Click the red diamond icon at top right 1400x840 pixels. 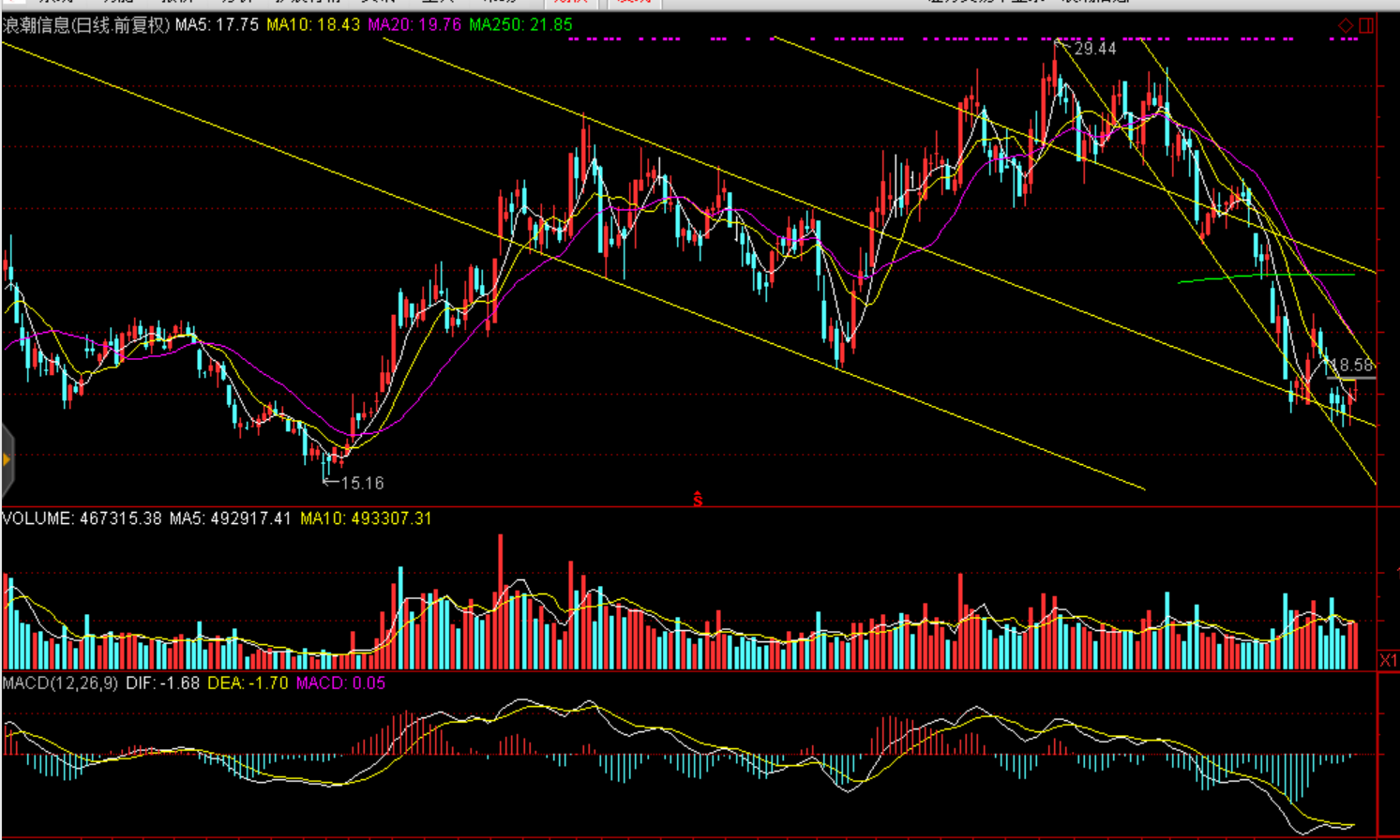(x=1346, y=25)
